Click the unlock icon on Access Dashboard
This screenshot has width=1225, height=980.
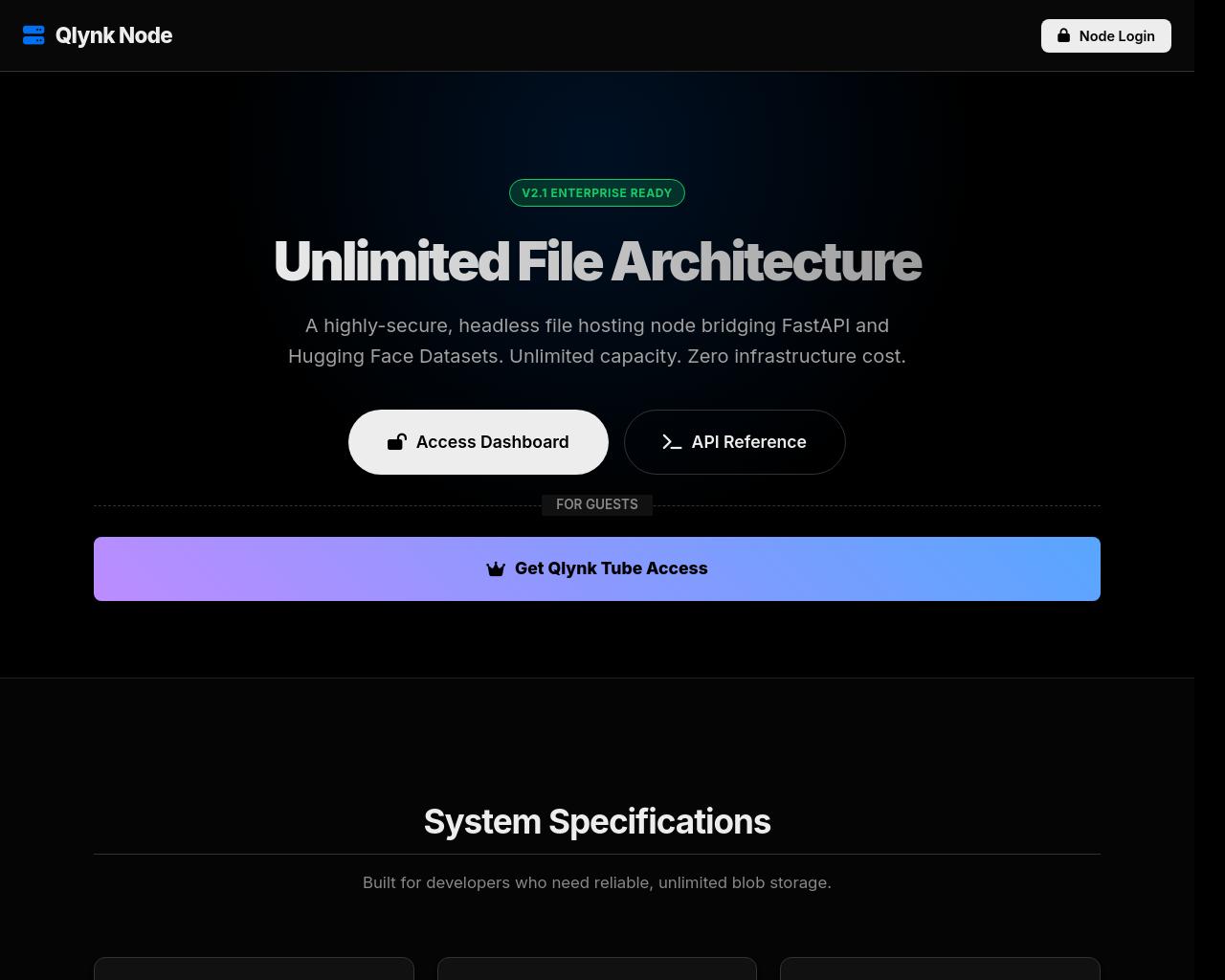[396, 441]
